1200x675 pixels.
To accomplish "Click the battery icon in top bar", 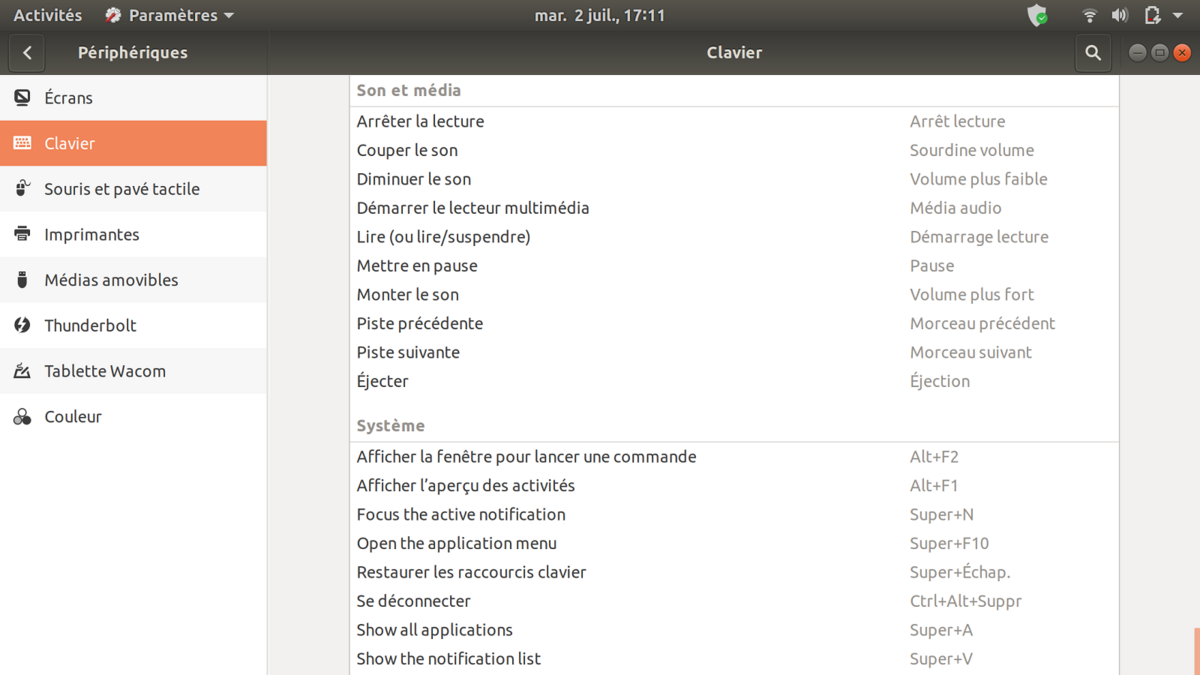I will coord(1152,15).
